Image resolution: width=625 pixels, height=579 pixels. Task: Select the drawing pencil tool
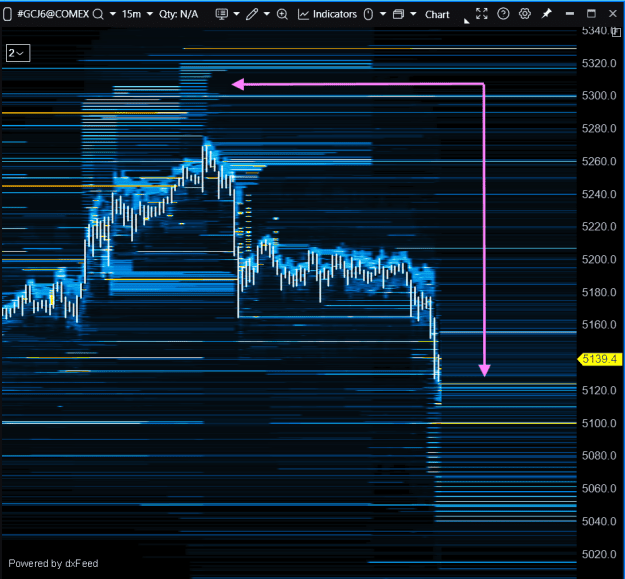252,14
